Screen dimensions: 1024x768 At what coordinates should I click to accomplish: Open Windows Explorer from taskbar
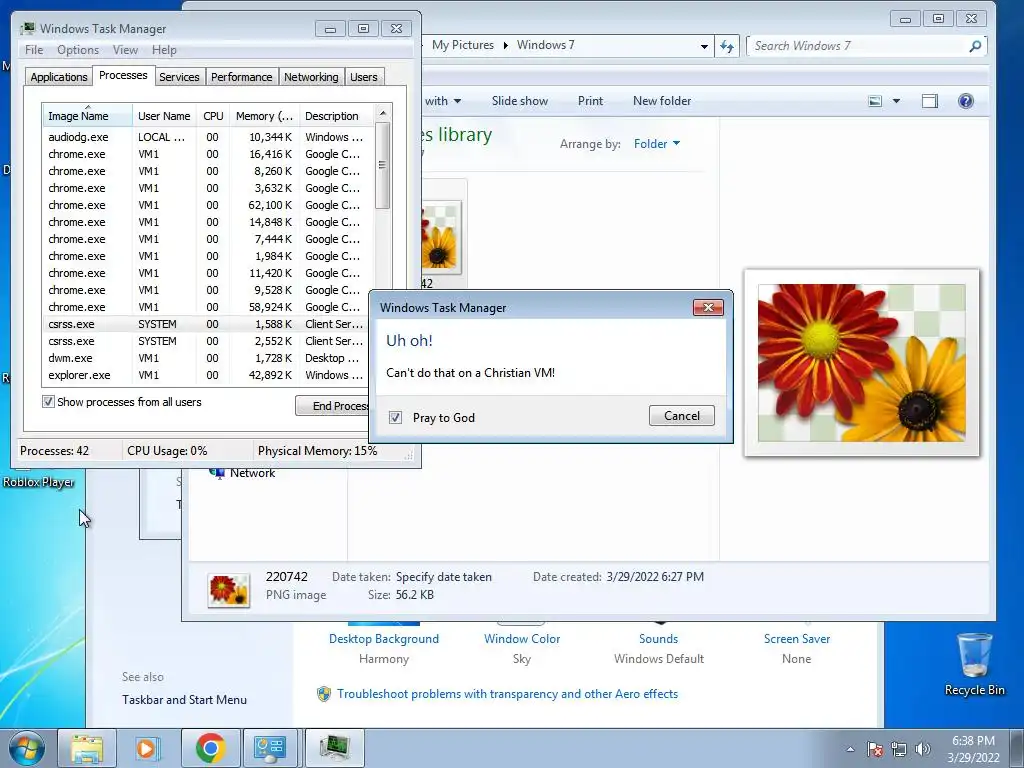tap(87, 748)
